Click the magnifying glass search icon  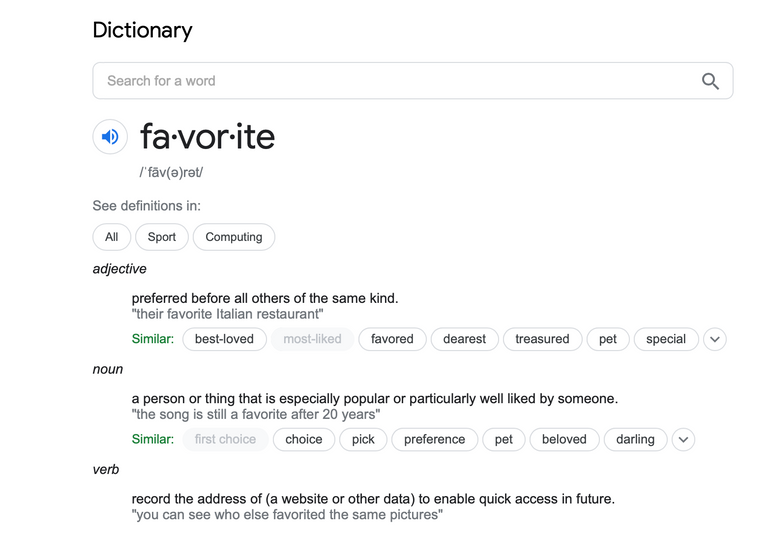pyautogui.click(x=710, y=81)
